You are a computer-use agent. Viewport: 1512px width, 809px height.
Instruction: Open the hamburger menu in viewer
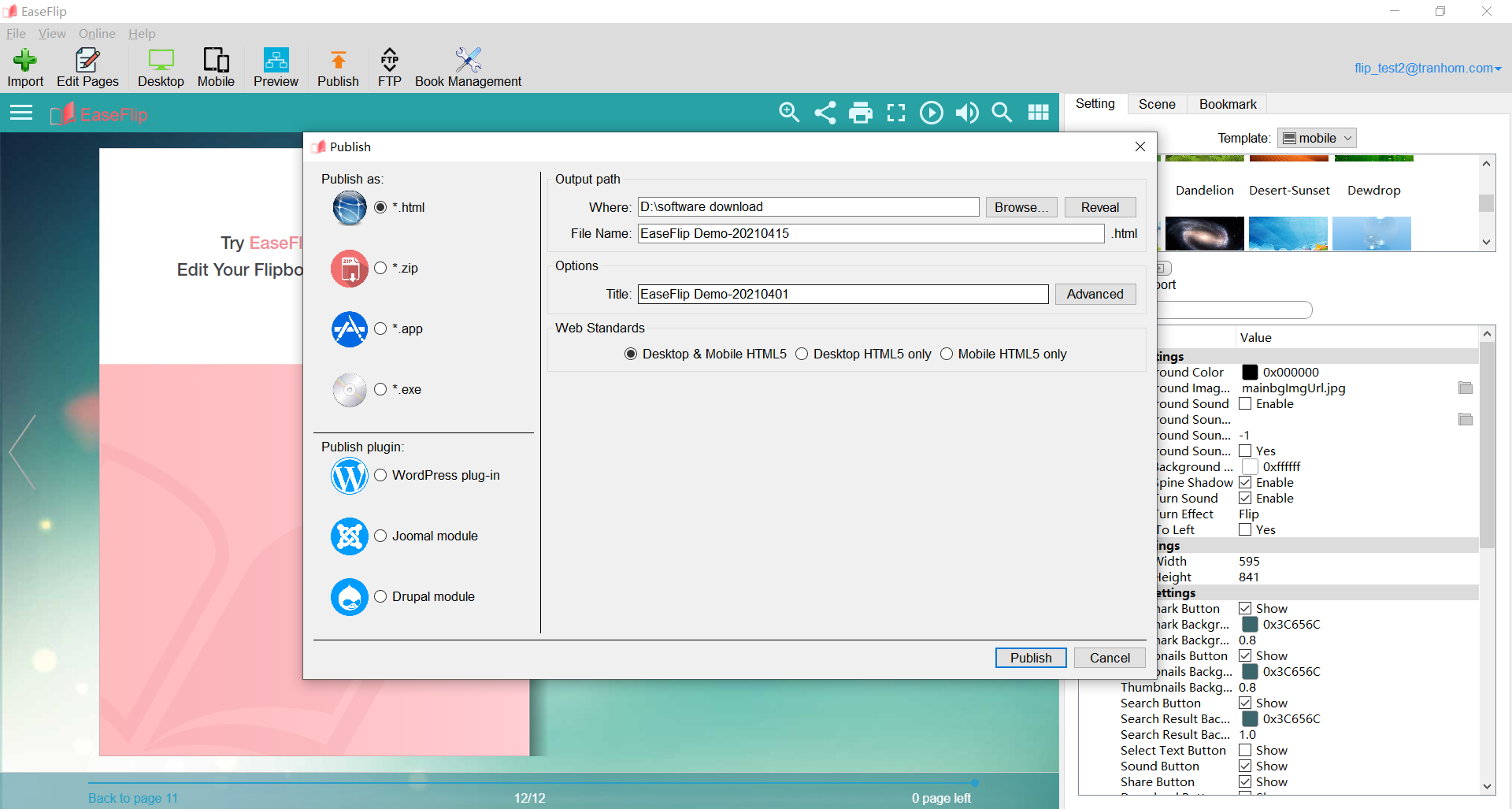pos(21,113)
